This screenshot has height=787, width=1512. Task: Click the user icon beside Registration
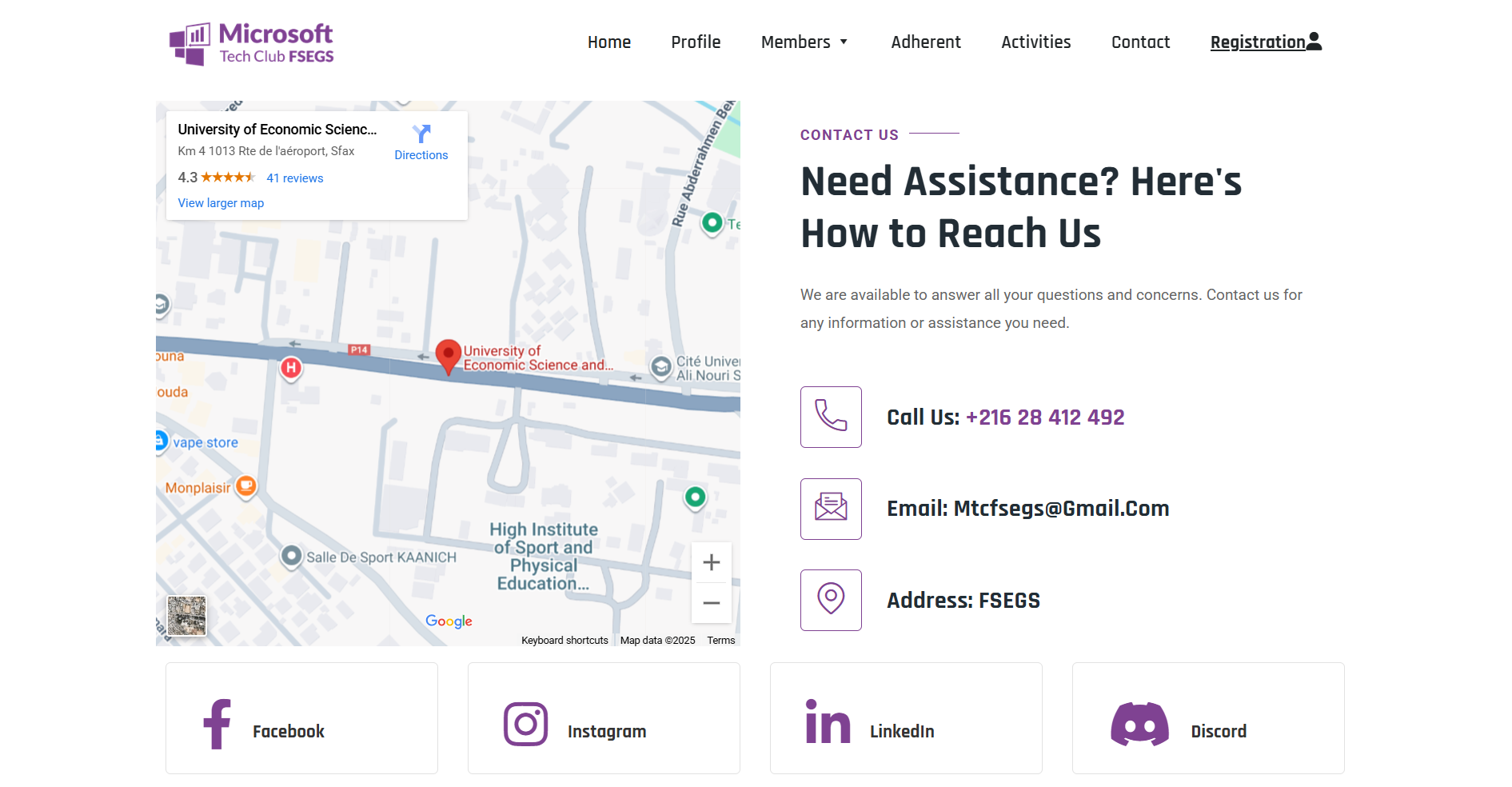1315,42
